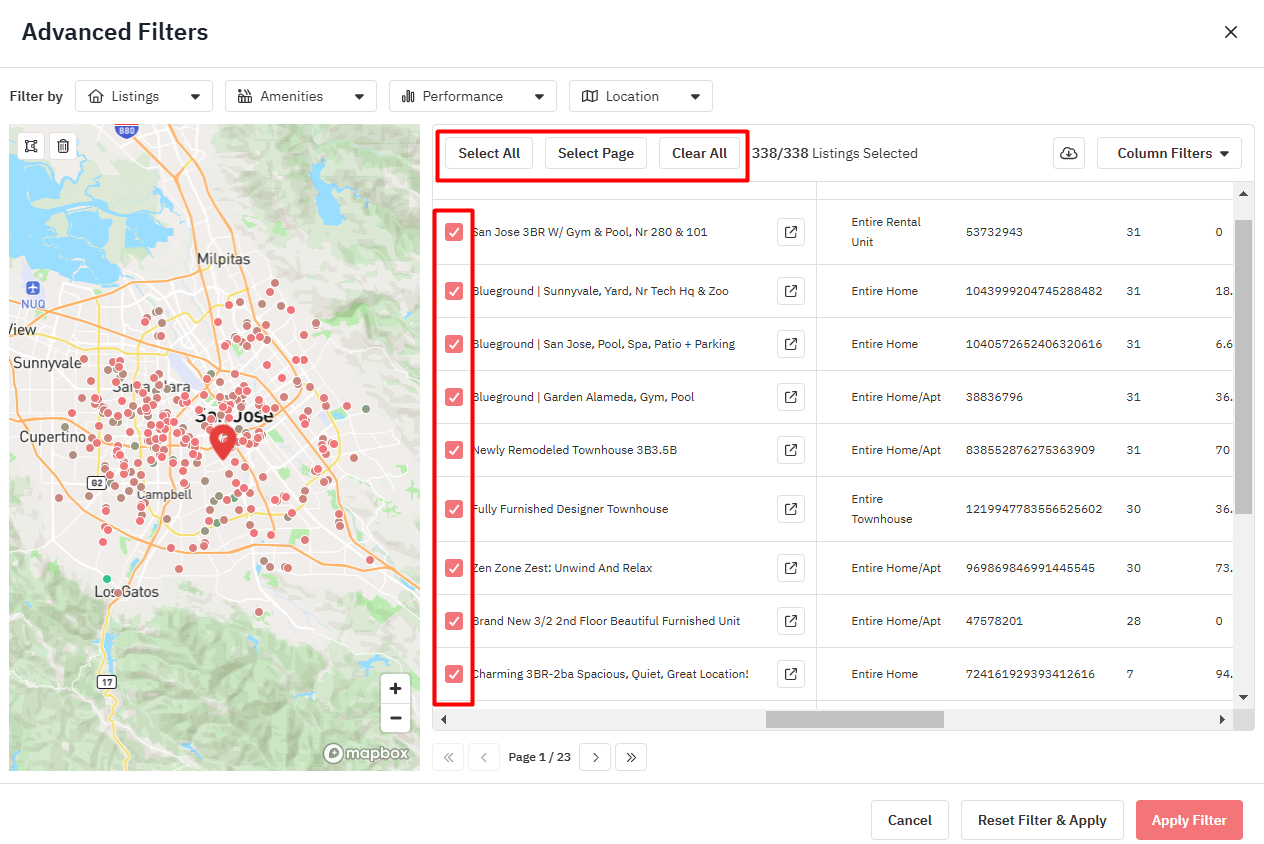The height and width of the screenshot is (844, 1264).
Task: Click the trash icon to delete map selection
Action: click(x=62, y=145)
